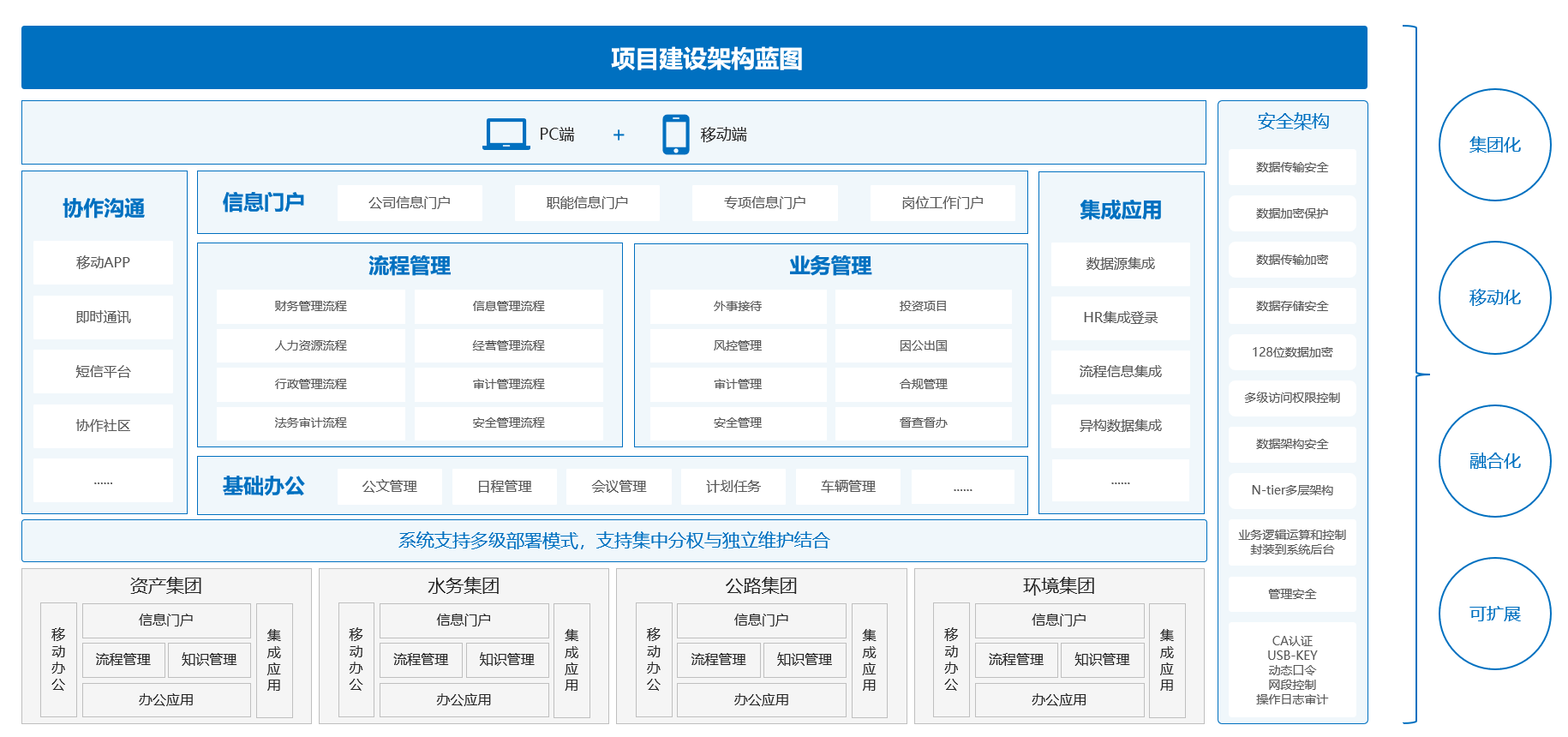Open 专项信息门户
Image resolution: width=1568 pixels, height=737 pixels.
(x=765, y=203)
